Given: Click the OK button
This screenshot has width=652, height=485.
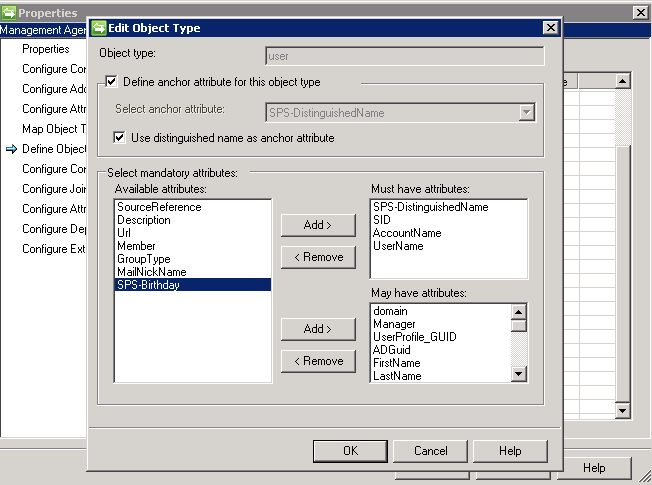Looking at the screenshot, I should (x=350, y=451).
